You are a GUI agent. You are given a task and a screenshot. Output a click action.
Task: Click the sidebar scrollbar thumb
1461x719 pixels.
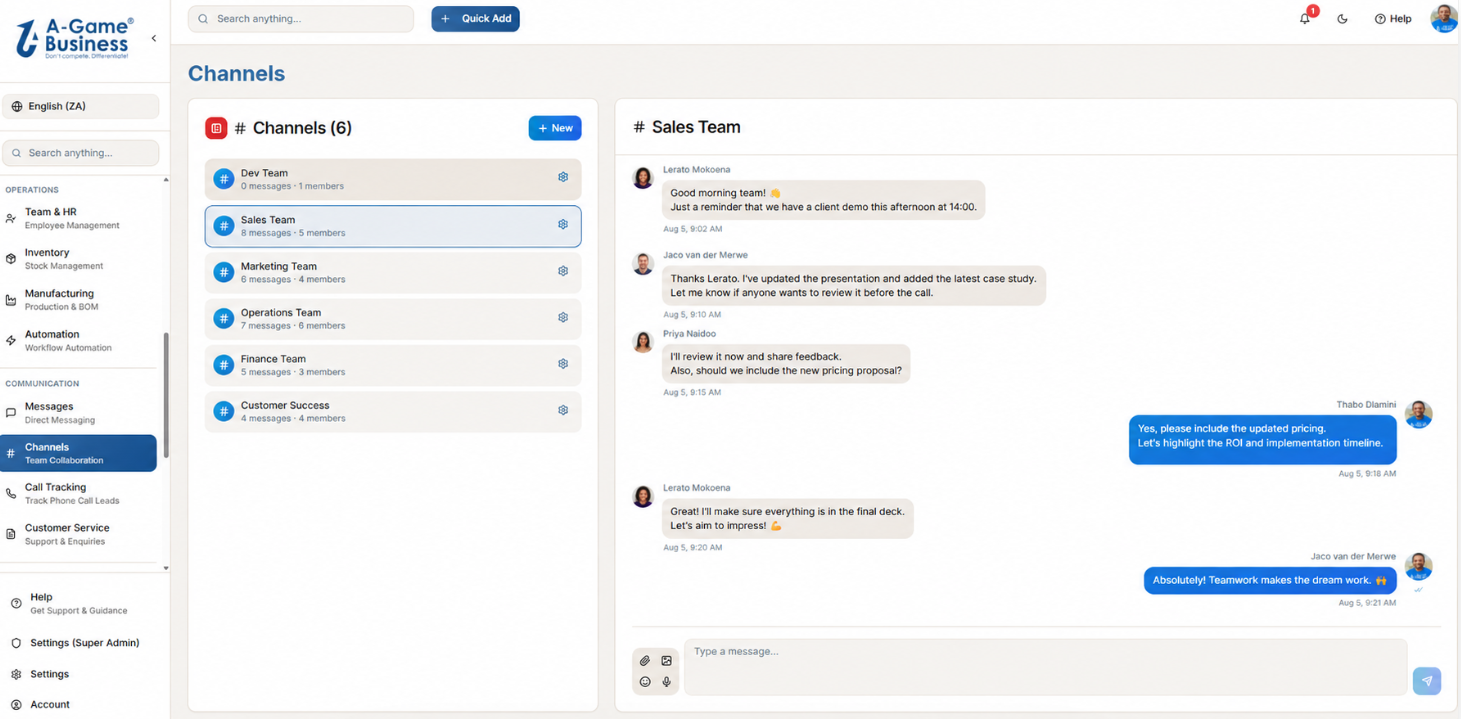click(x=166, y=395)
